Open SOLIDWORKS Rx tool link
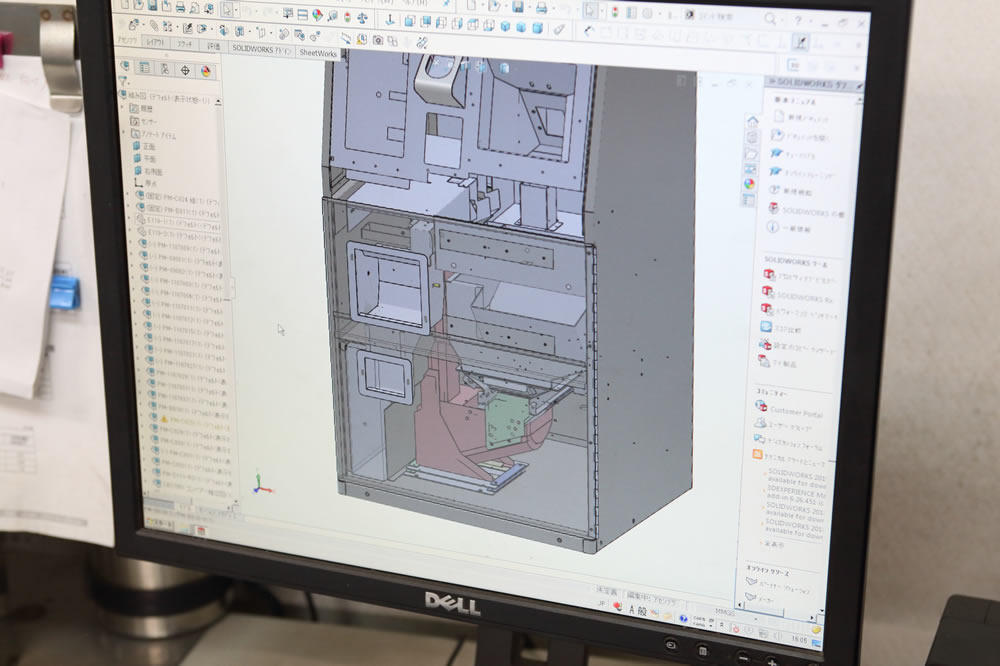The width and height of the screenshot is (1000, 666). (x=797, y=296)
